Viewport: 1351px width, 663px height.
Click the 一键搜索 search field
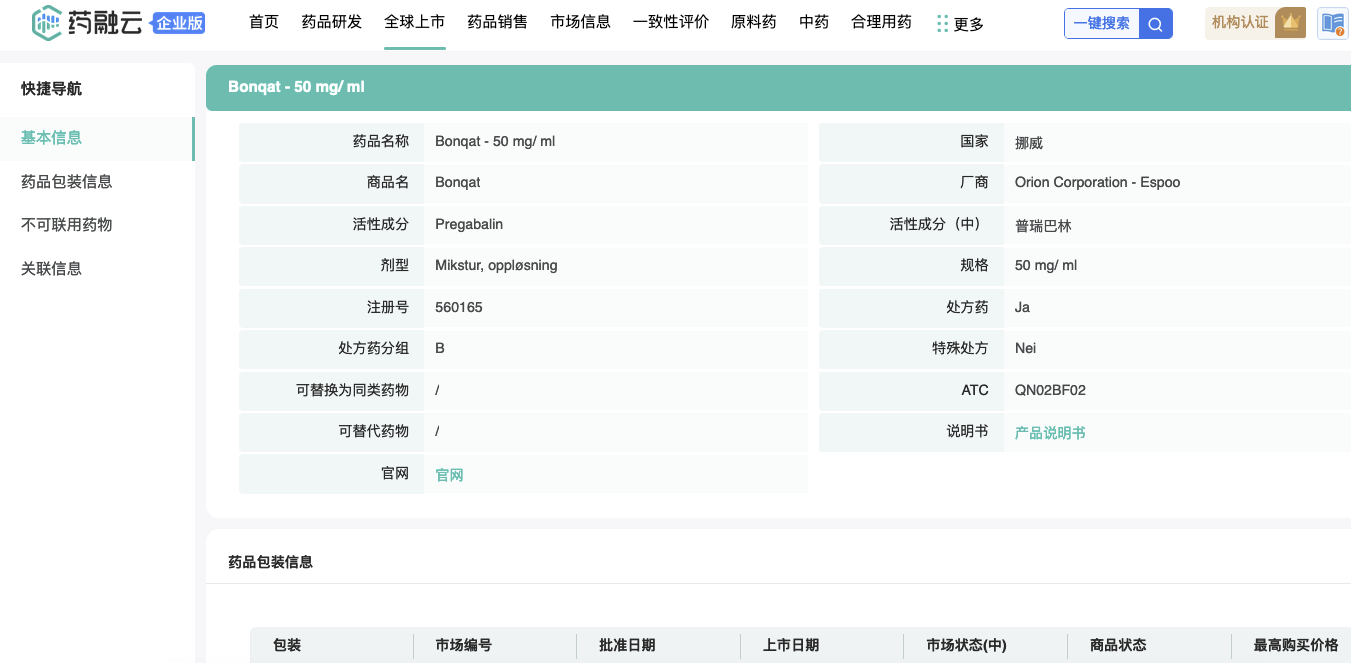tap(1102, 24)
